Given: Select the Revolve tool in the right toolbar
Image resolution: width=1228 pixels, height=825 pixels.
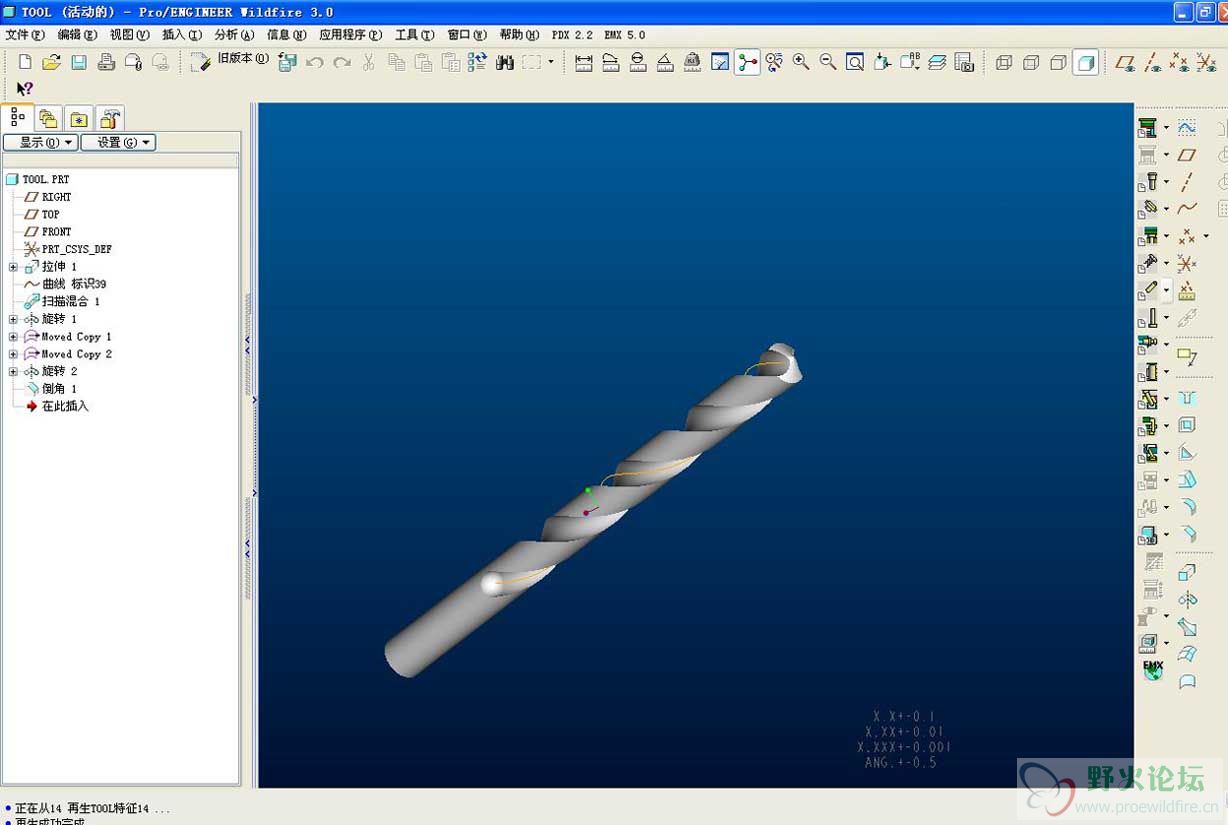Looking at the screenshot, I should pos(1187,600).
